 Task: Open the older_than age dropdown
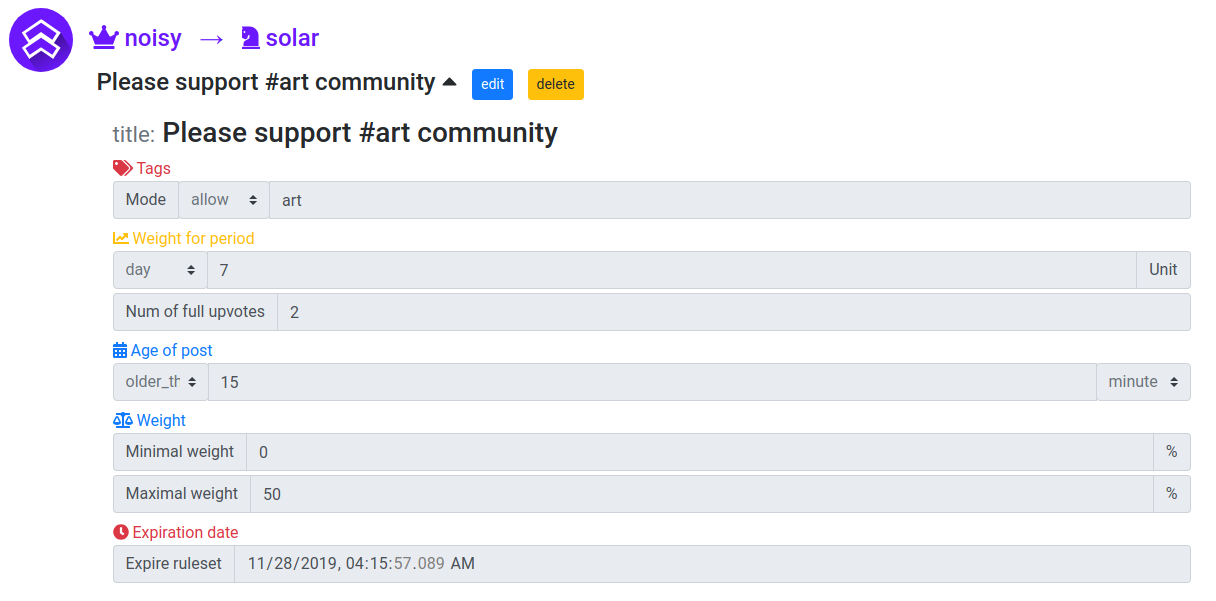coord(160,382)
